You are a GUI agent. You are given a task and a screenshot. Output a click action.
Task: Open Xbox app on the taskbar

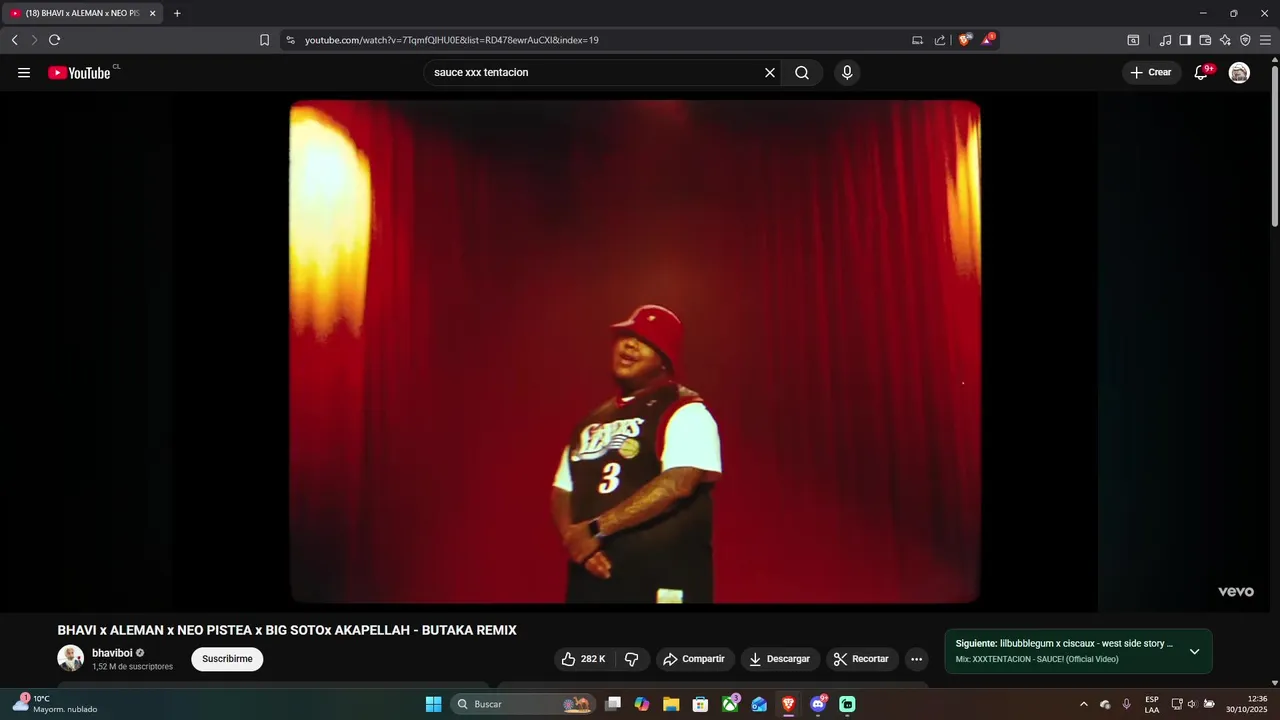coord(731,704)
